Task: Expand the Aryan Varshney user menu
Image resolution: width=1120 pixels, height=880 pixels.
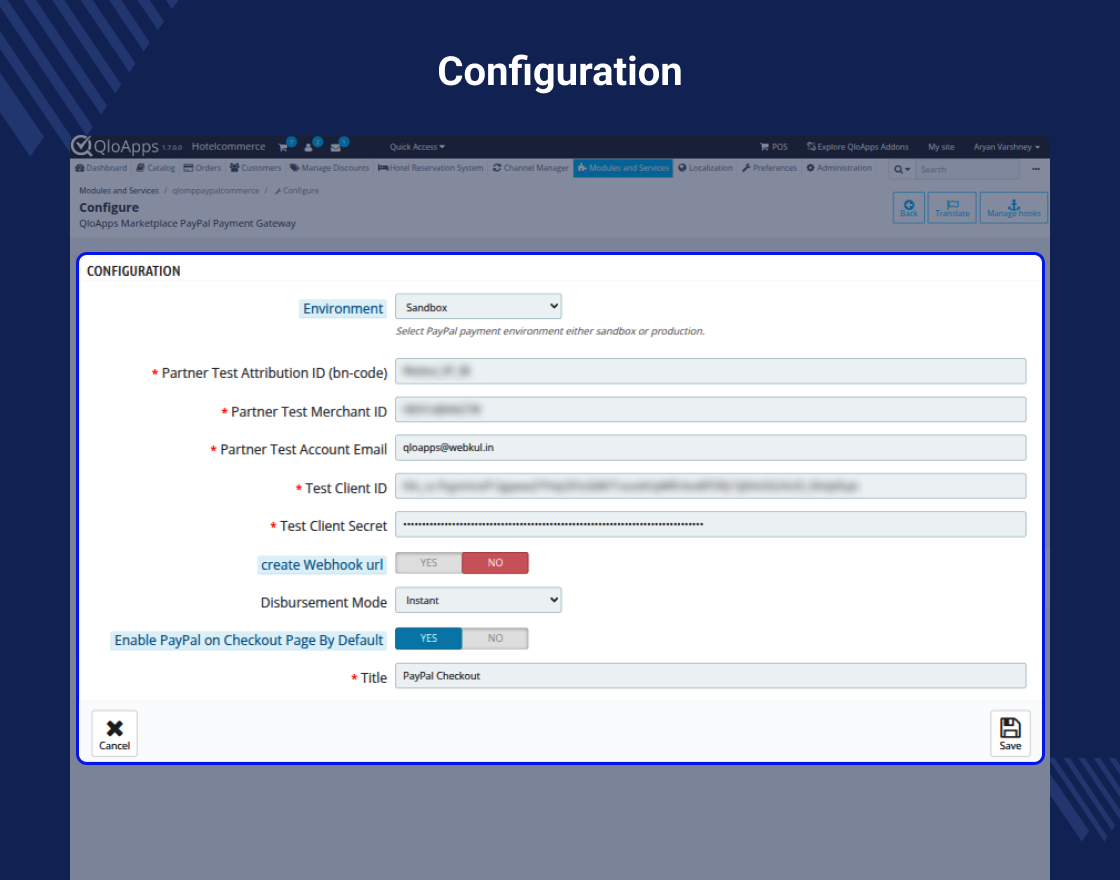Action: 1006,147
